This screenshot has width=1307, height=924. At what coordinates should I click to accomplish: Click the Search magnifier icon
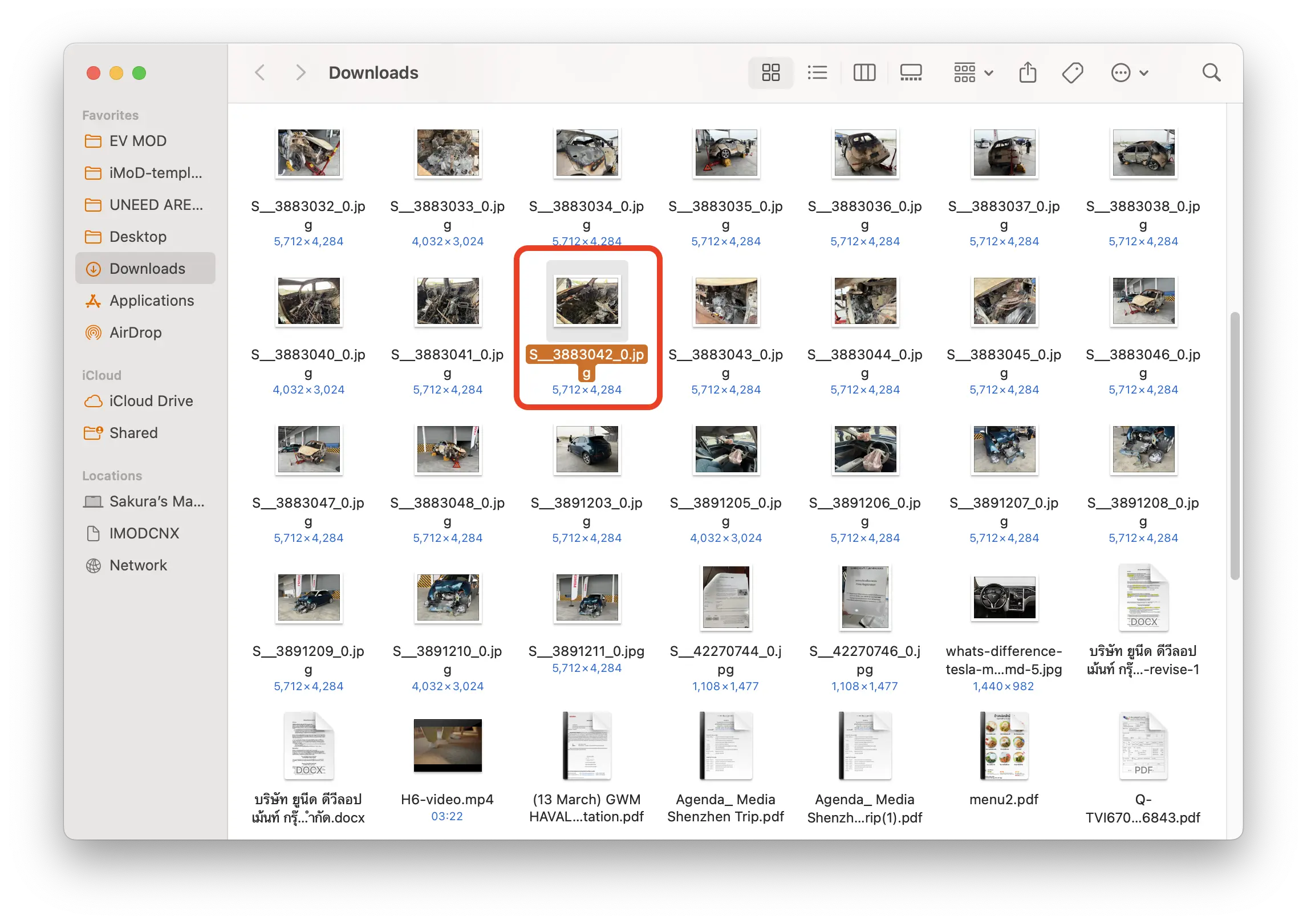(1211, 73)
